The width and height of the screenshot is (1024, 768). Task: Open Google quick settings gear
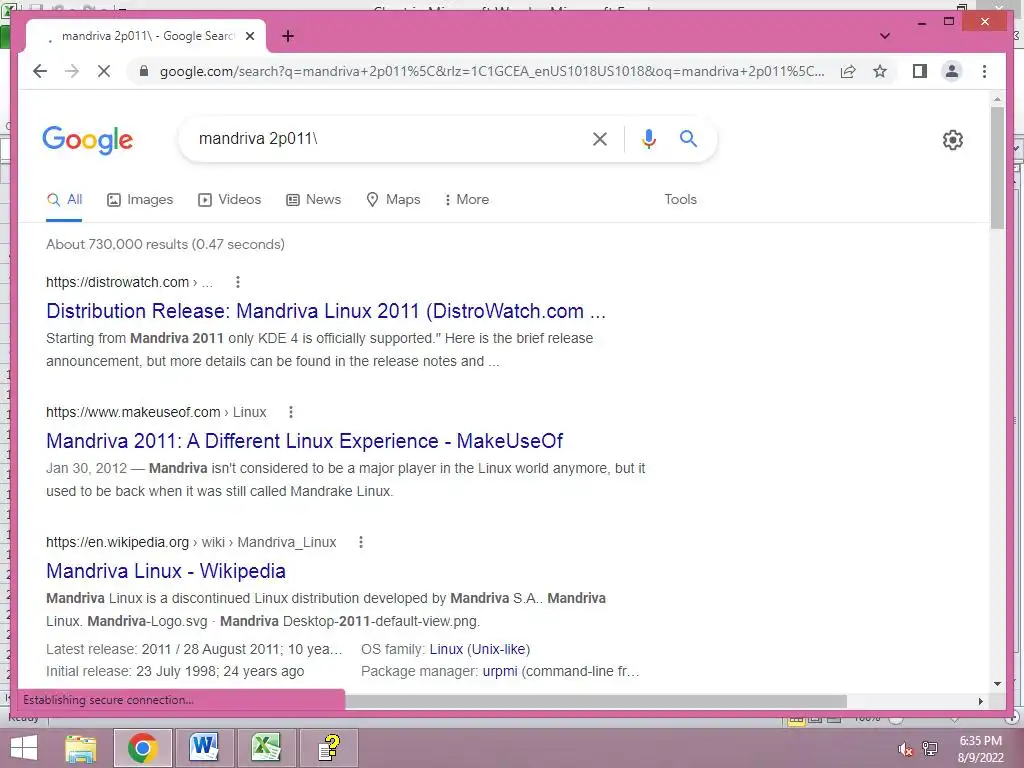(952, 140)
